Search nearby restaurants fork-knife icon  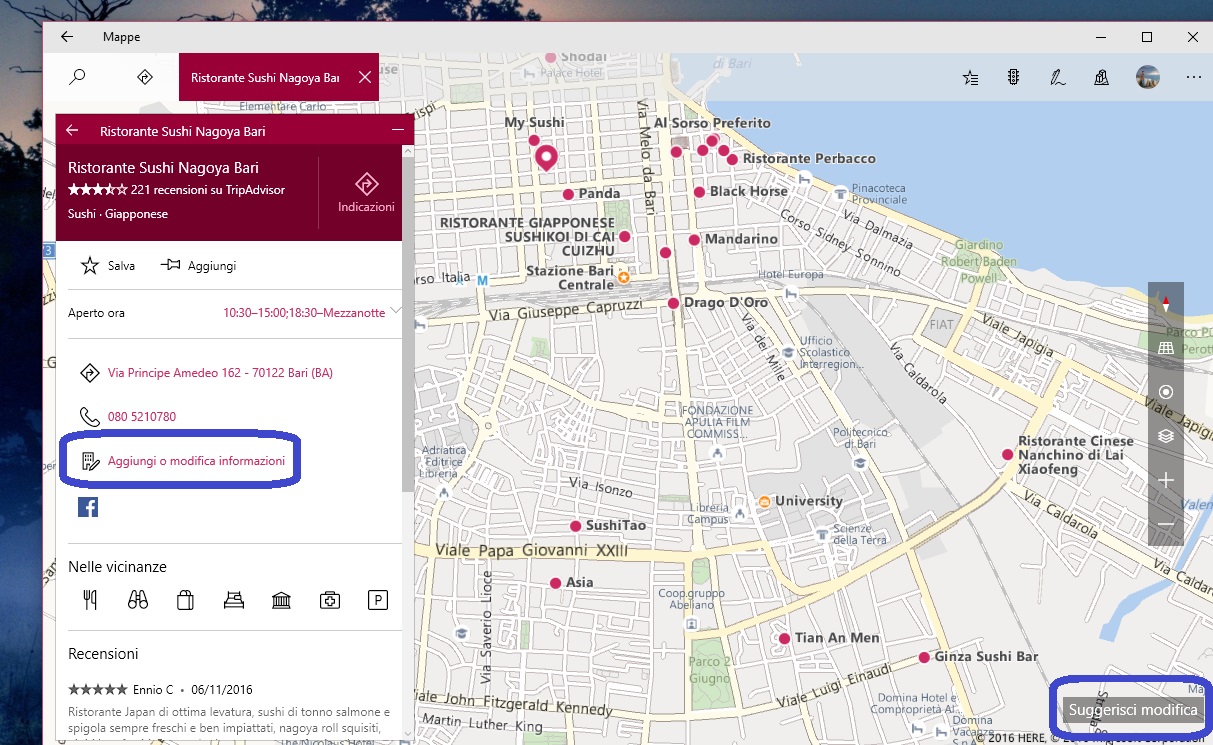click(x=90, y=600)
